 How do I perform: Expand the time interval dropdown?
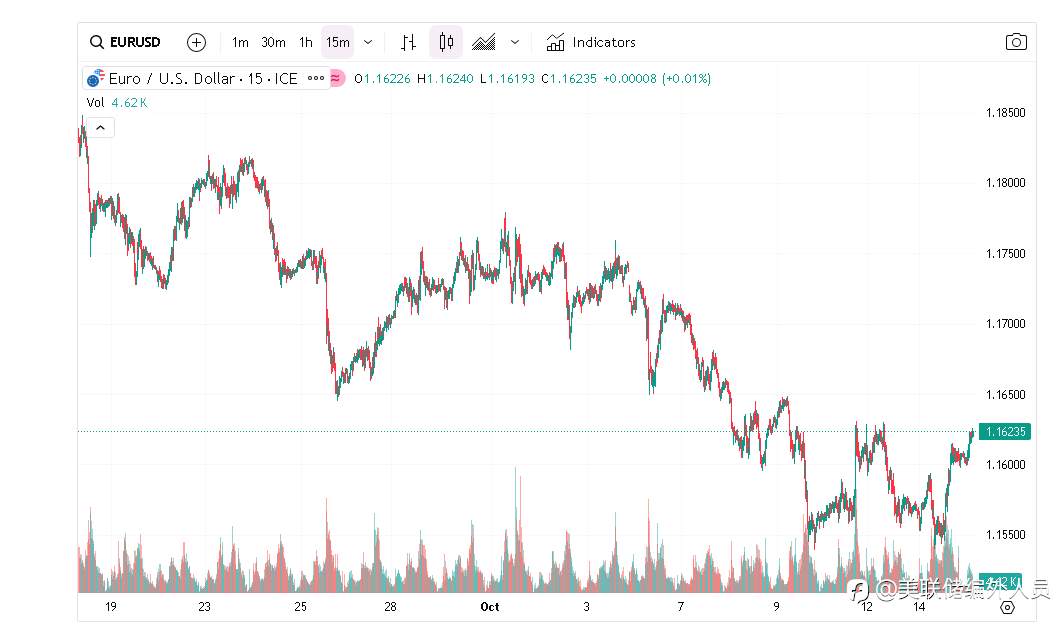pyautogui.click(x=368, y=42)
